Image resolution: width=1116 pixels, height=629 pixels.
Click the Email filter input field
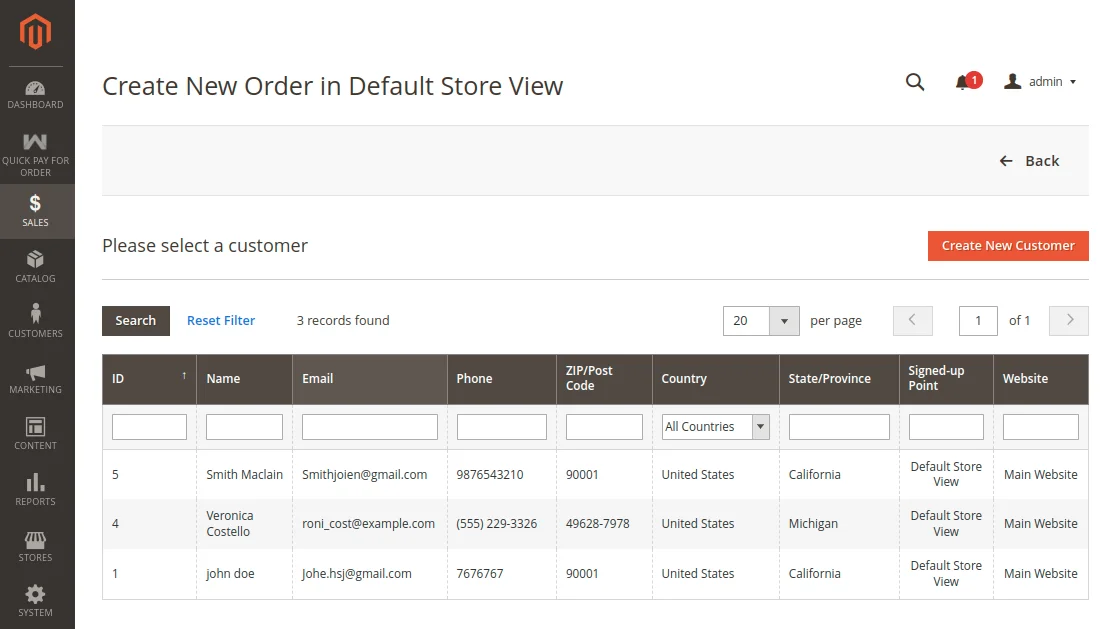369,426
